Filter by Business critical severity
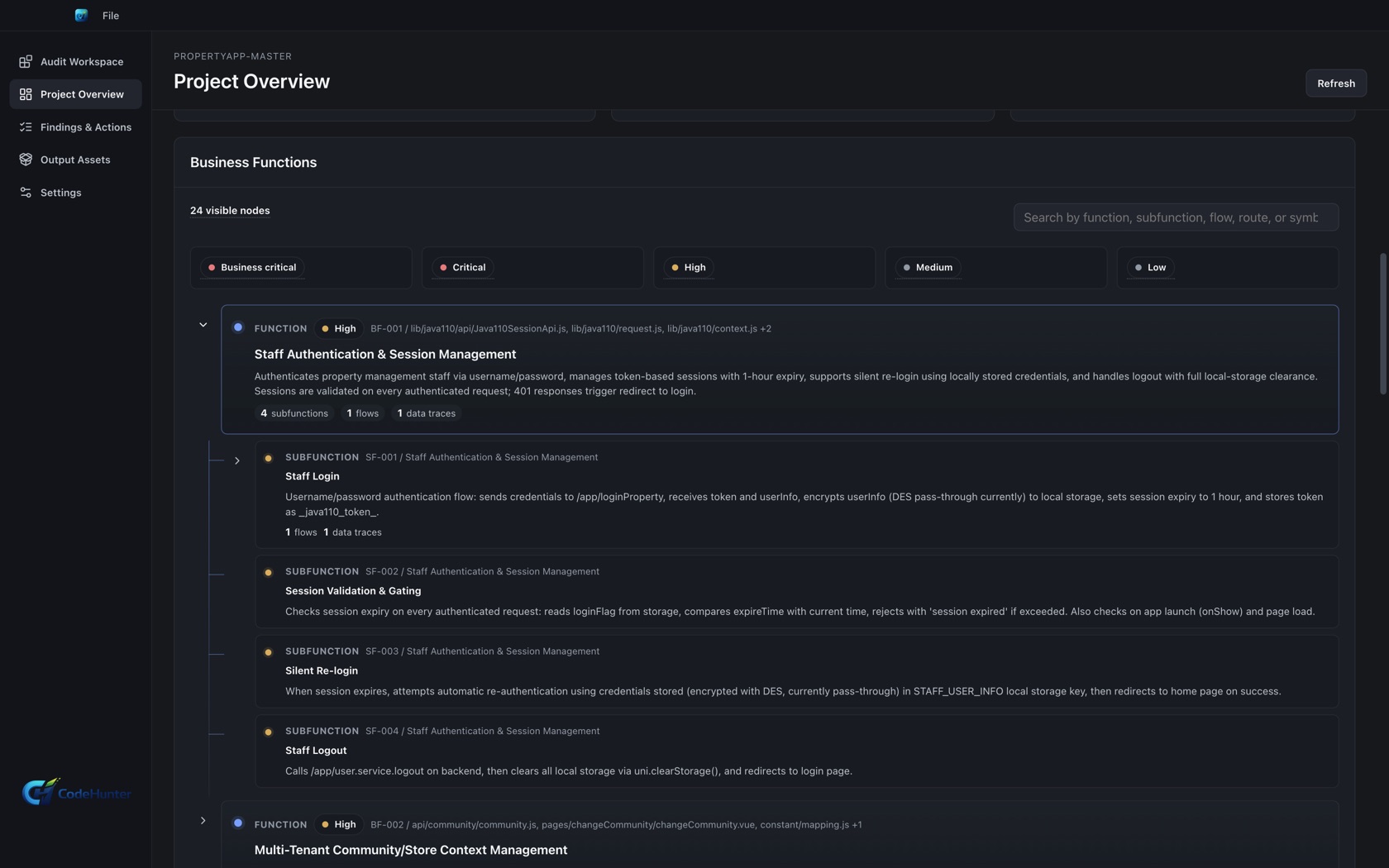 (x=252, y=268)
